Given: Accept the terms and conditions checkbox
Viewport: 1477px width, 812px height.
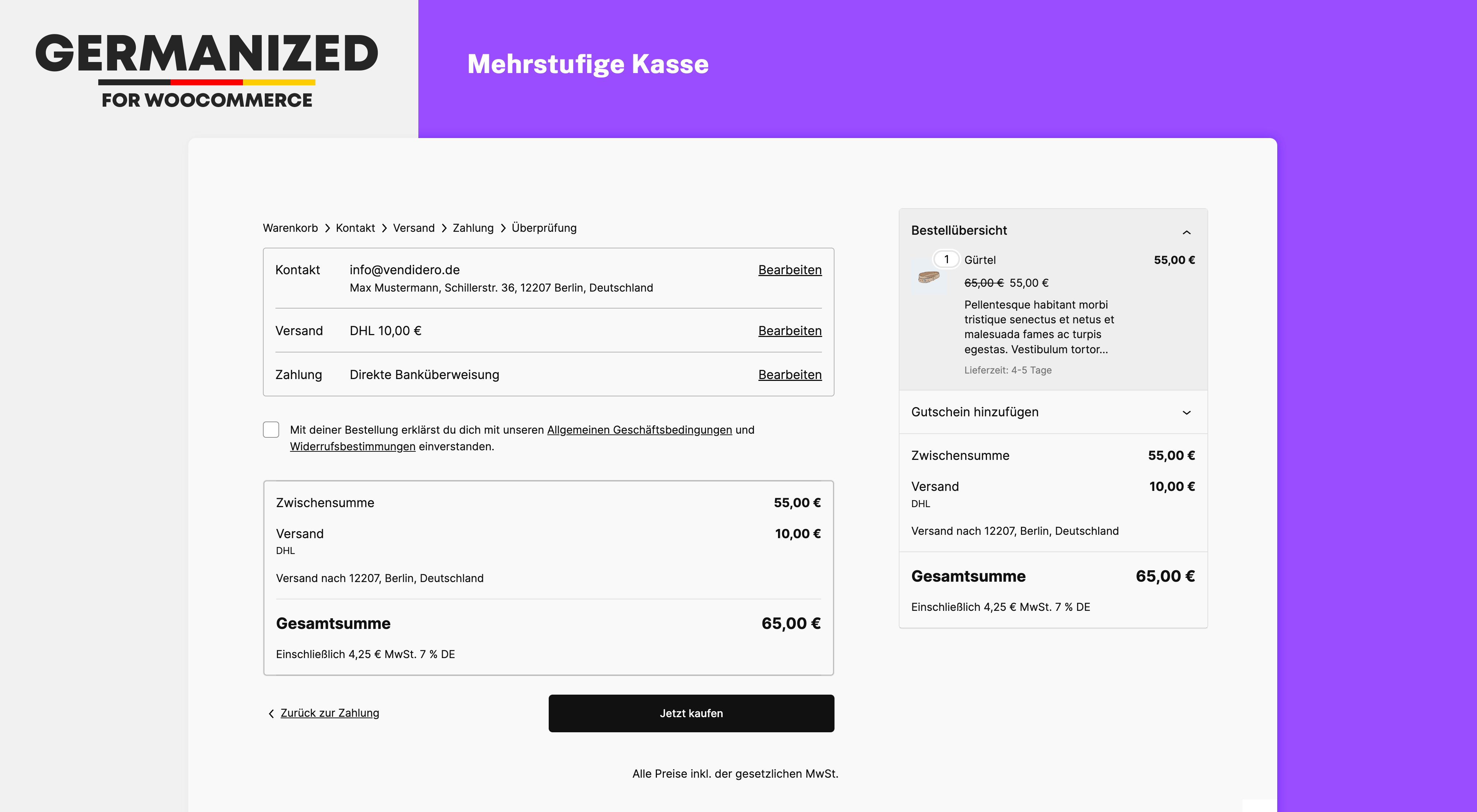Looking at the screenshot, I should pos(271,430).
